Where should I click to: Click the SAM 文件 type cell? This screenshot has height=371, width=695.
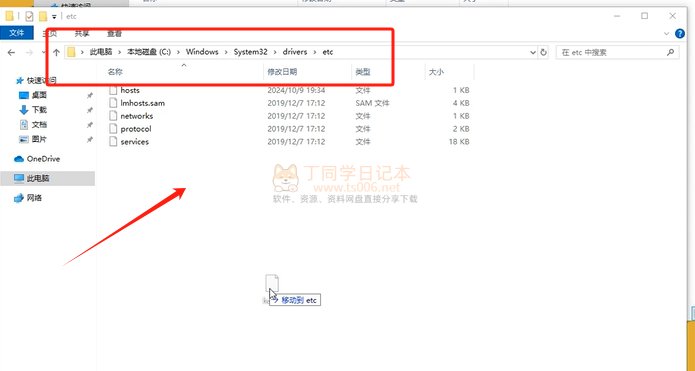pos(372,103)
